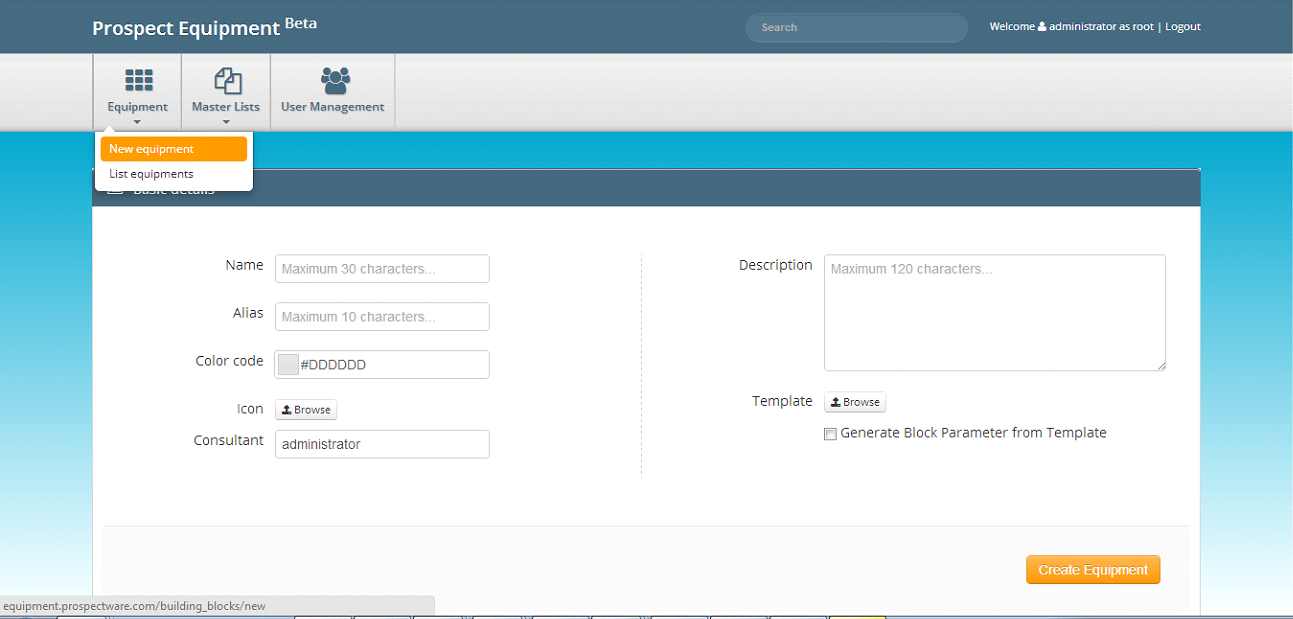This screenshot has height=619, width=1293.
Task: Choose New equipment from the dropdown menu
Action: click(174, 149)
